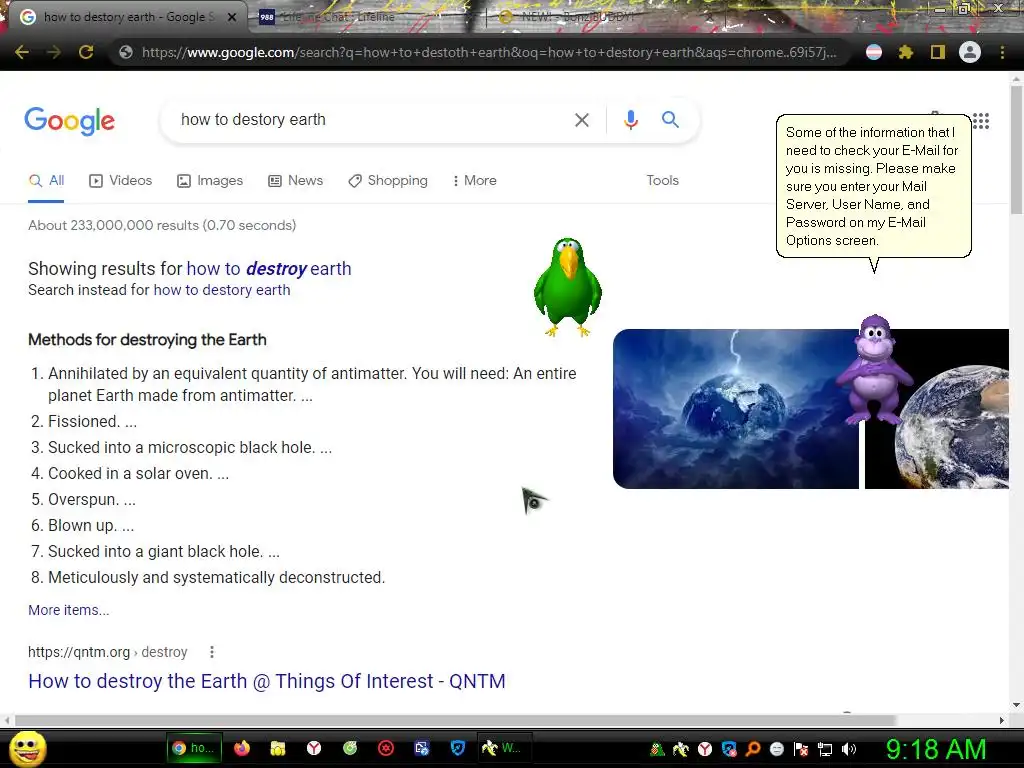This screenshot has width=1024, height=768.
Task: Go to Google logo homepage
Action: [70, 121]
